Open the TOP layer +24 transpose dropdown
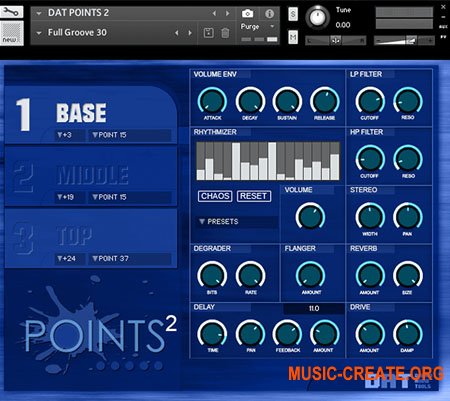 coord(69,259)
